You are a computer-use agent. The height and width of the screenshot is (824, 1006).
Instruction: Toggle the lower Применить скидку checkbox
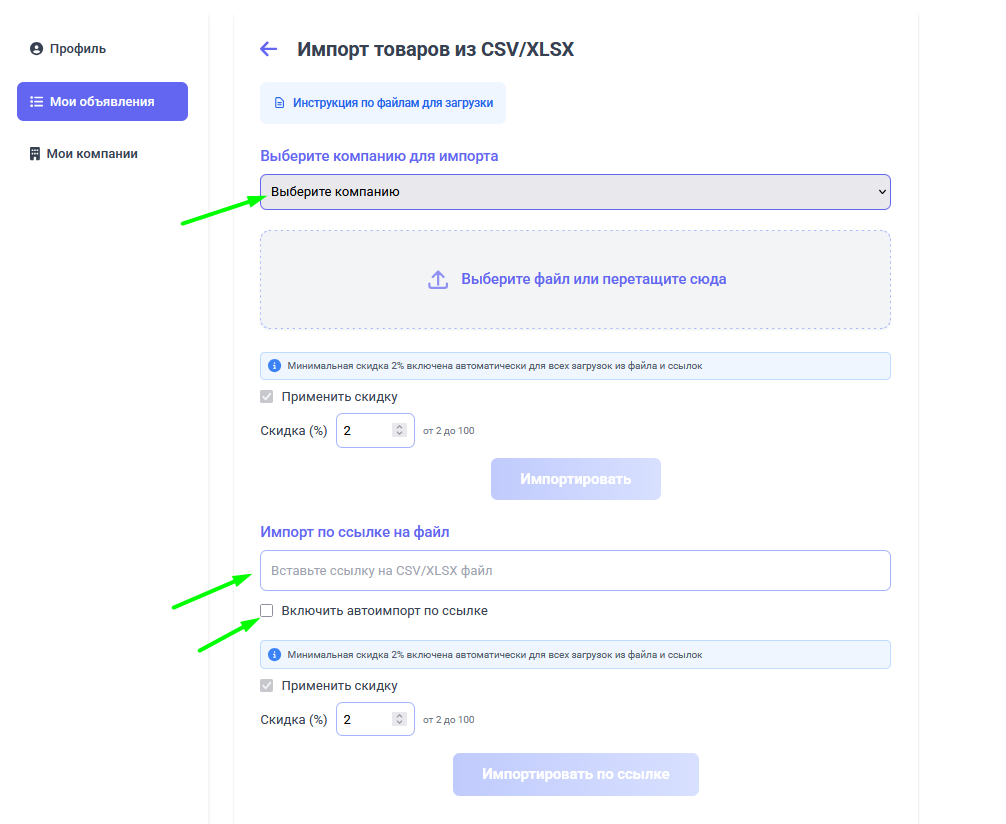coord(266,685)
